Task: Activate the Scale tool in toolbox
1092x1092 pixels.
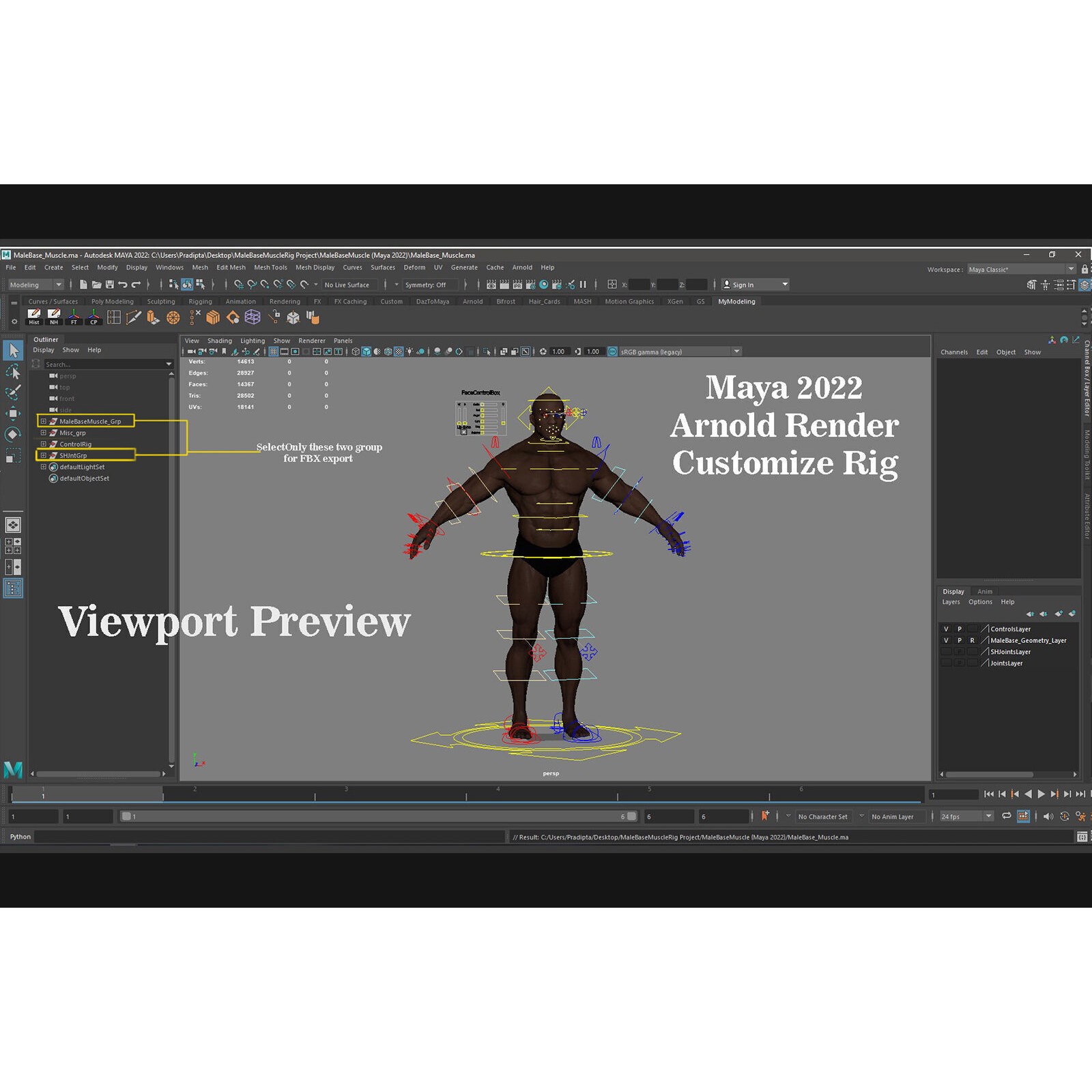Action: (x=13, y=455)
